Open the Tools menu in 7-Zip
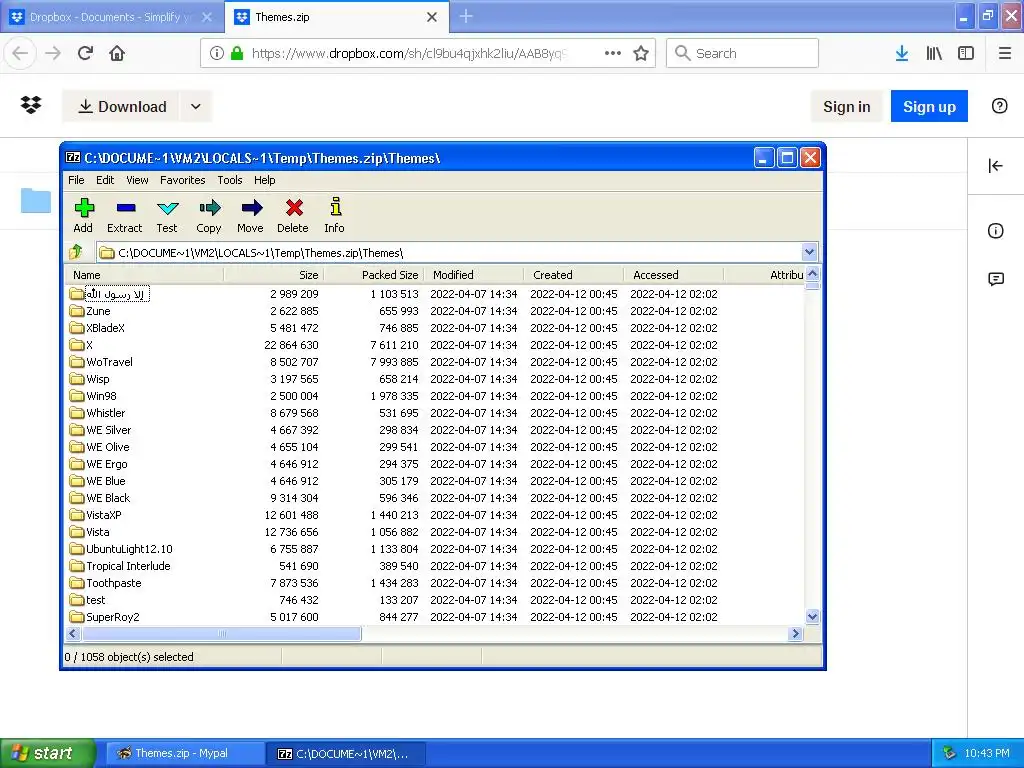Image resolution: width=1024 pixels, height=768 pixels. [230, 180]
